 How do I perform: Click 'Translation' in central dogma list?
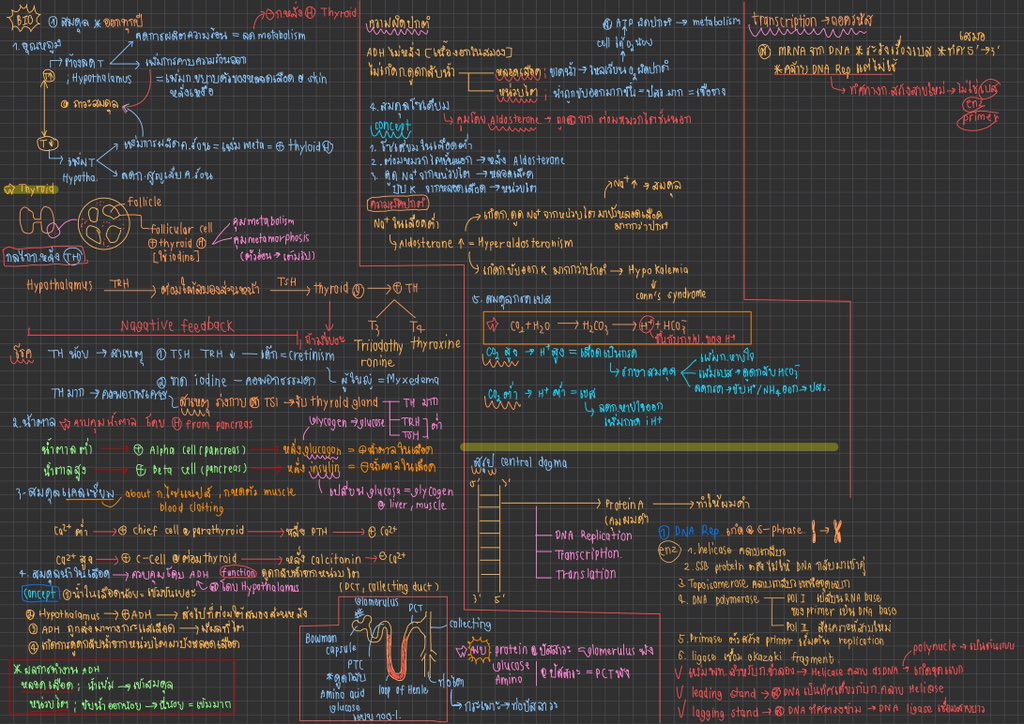point(586,574)
